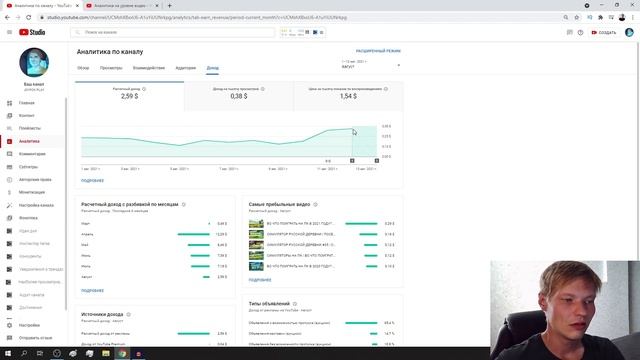Screen dimensions: 640x360
Task: Reload the page with the browser refresh button
Action: click(x=29, y=18)
